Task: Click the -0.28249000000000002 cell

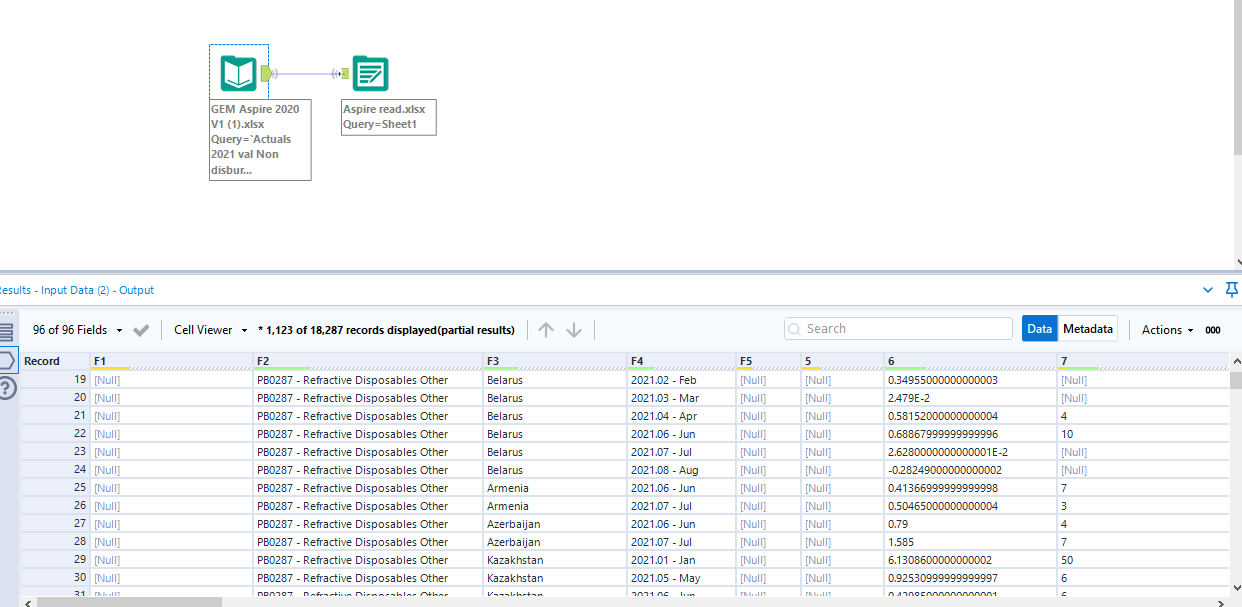Action: tap(969, 470)
